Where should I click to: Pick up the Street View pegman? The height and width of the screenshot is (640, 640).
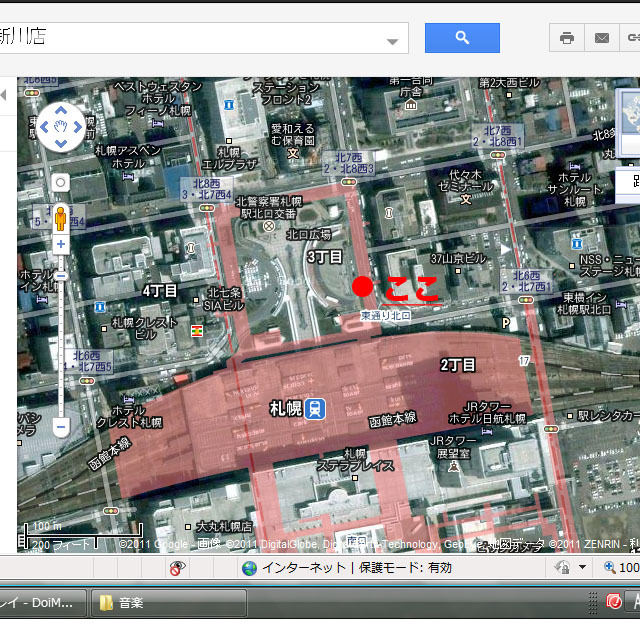coord(61,216)
